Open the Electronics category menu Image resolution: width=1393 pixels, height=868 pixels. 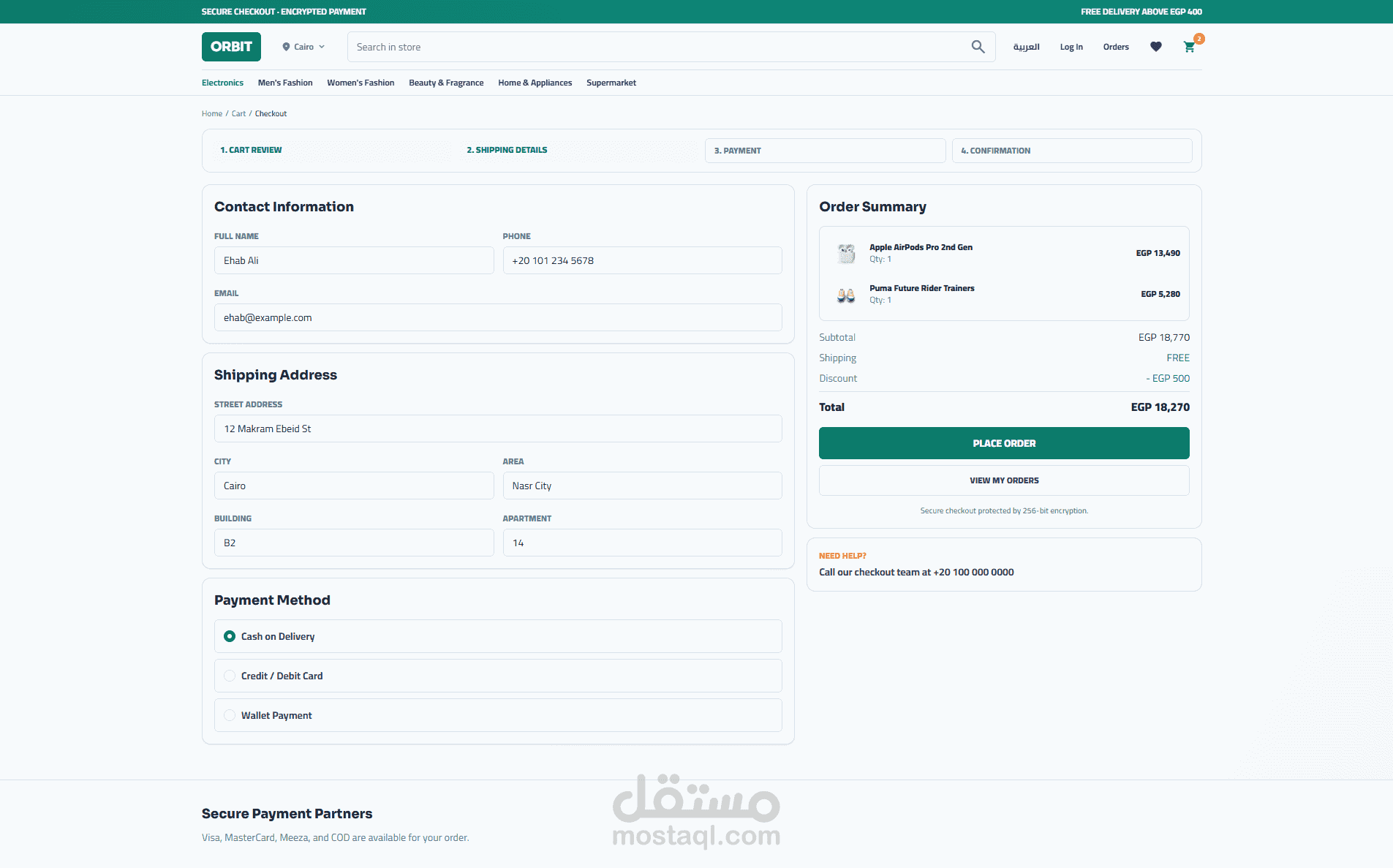(222, 83)
